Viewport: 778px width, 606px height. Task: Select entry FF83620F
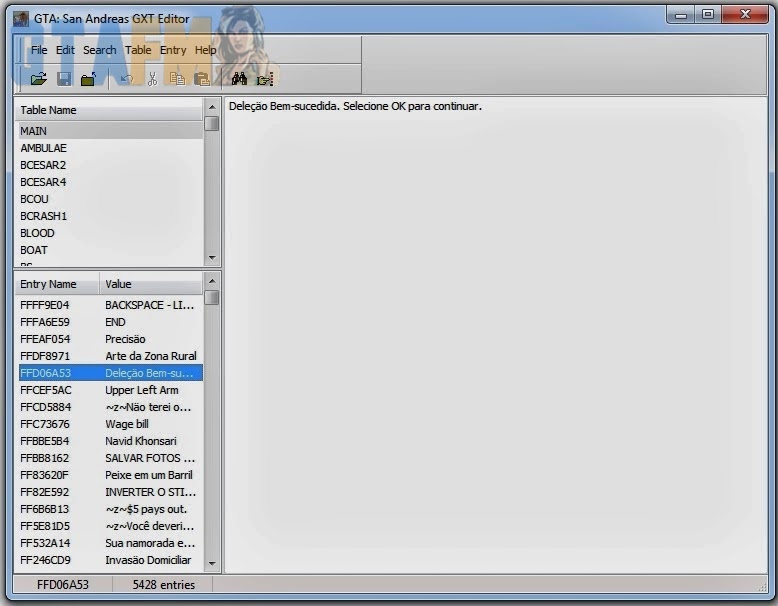tap(110, 475)
